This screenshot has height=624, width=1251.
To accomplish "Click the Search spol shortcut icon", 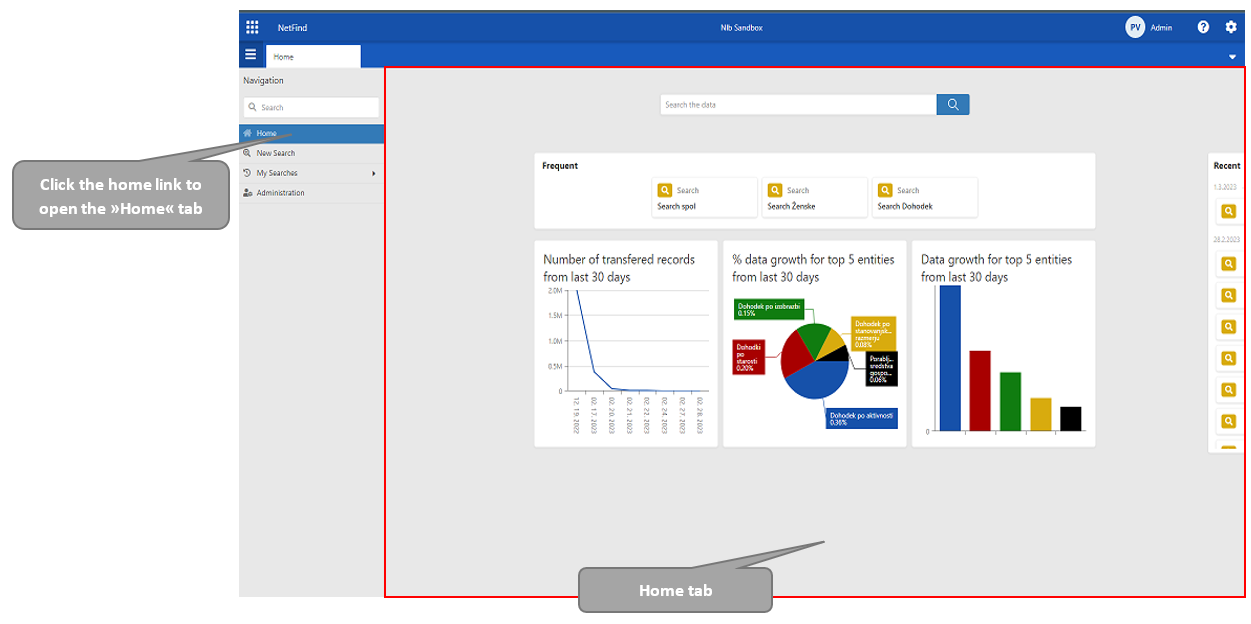I will [663, 190].
